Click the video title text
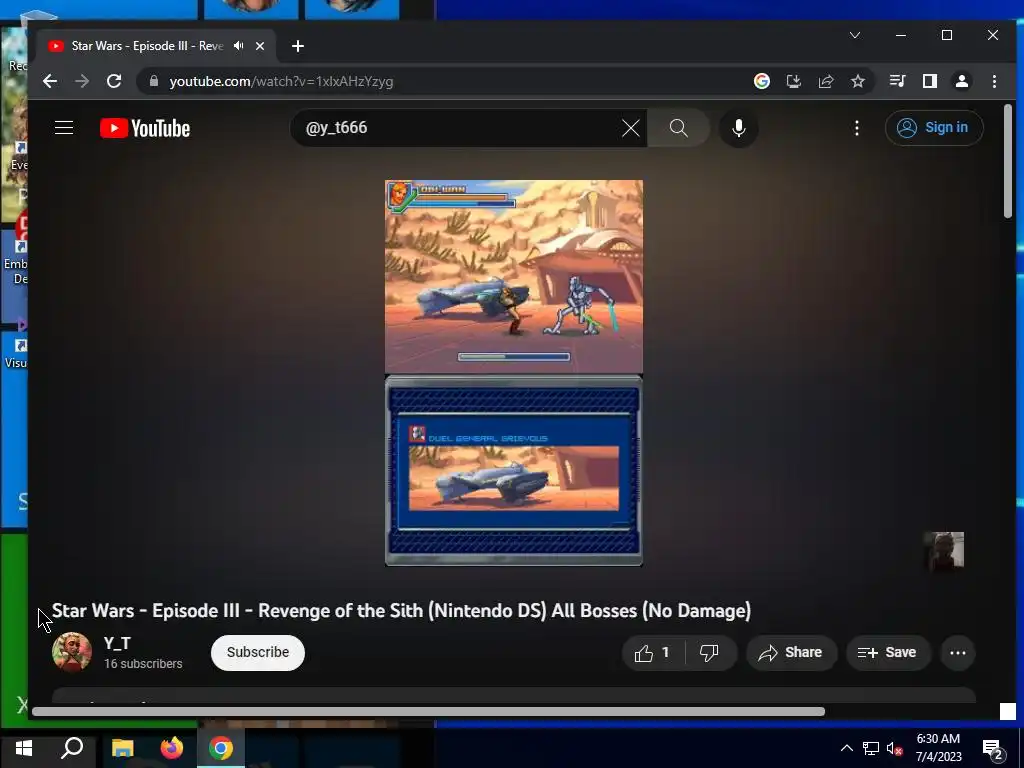 401,611
